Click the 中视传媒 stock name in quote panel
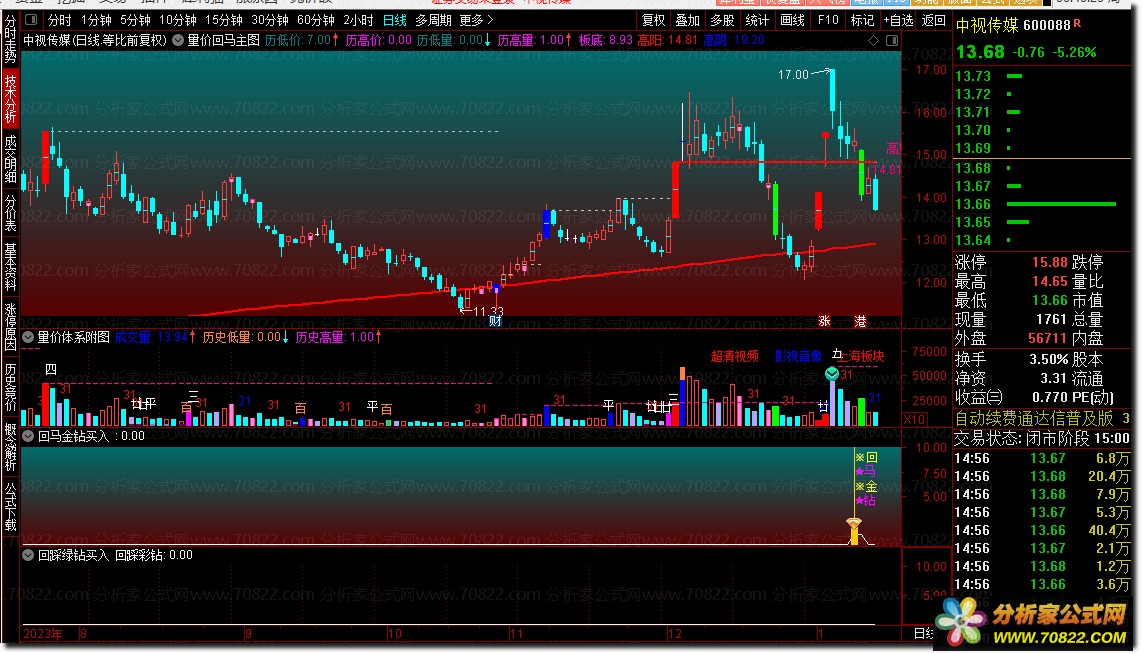Image resolution: width=1143 pixels, height=654 pixels. (x=986, y=26)
